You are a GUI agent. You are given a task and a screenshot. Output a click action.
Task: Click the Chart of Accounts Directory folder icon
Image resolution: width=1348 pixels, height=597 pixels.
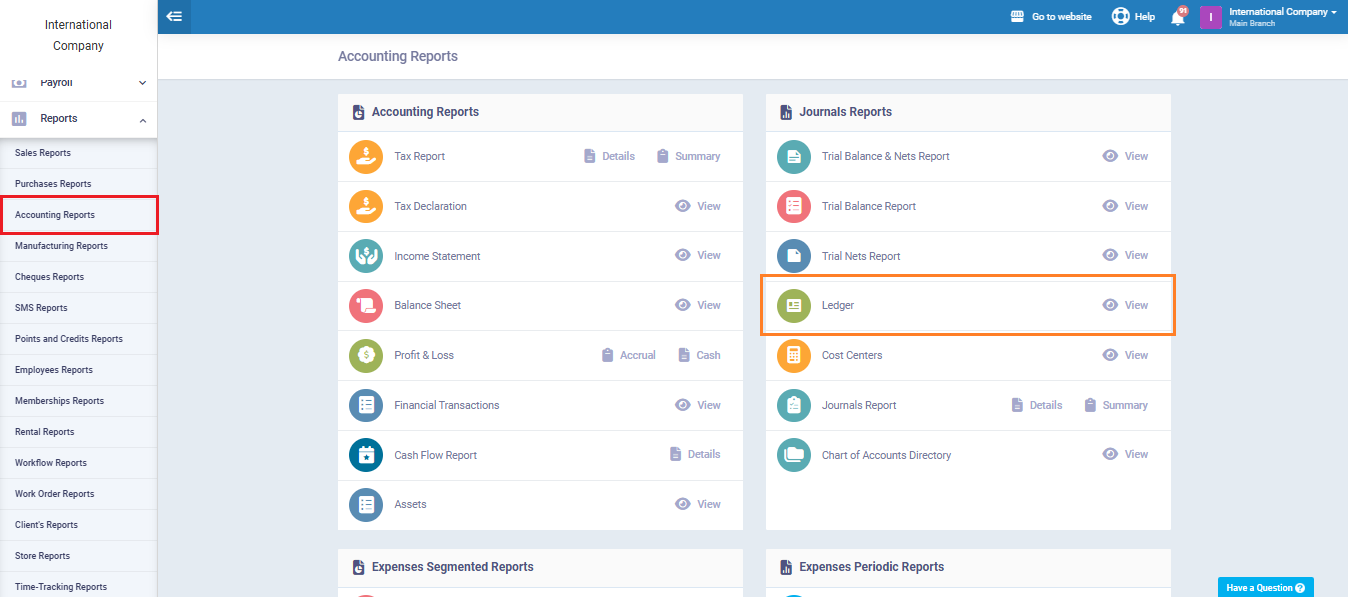[794, 455]
